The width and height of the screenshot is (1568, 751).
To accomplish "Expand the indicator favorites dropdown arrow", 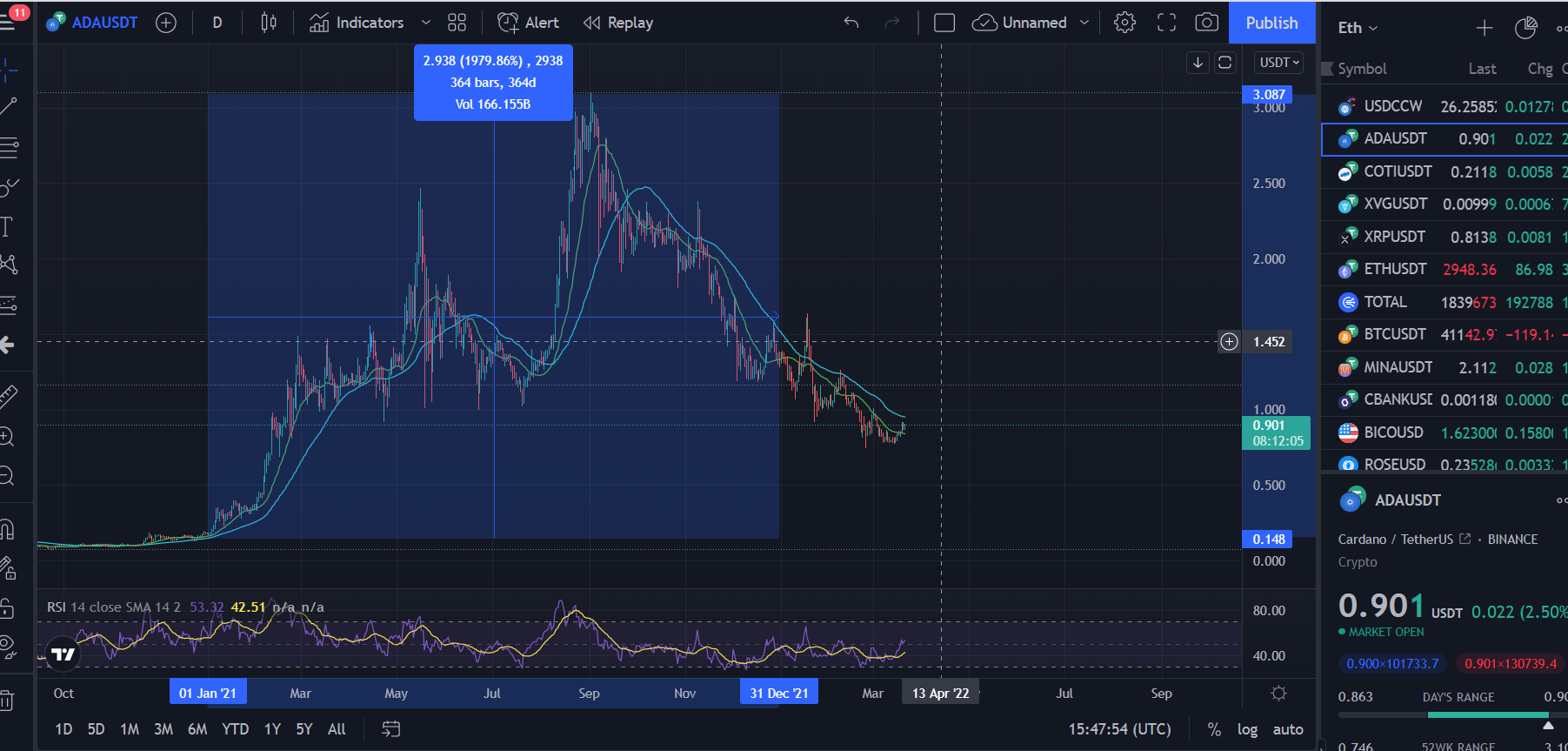I will pos(425,23).
